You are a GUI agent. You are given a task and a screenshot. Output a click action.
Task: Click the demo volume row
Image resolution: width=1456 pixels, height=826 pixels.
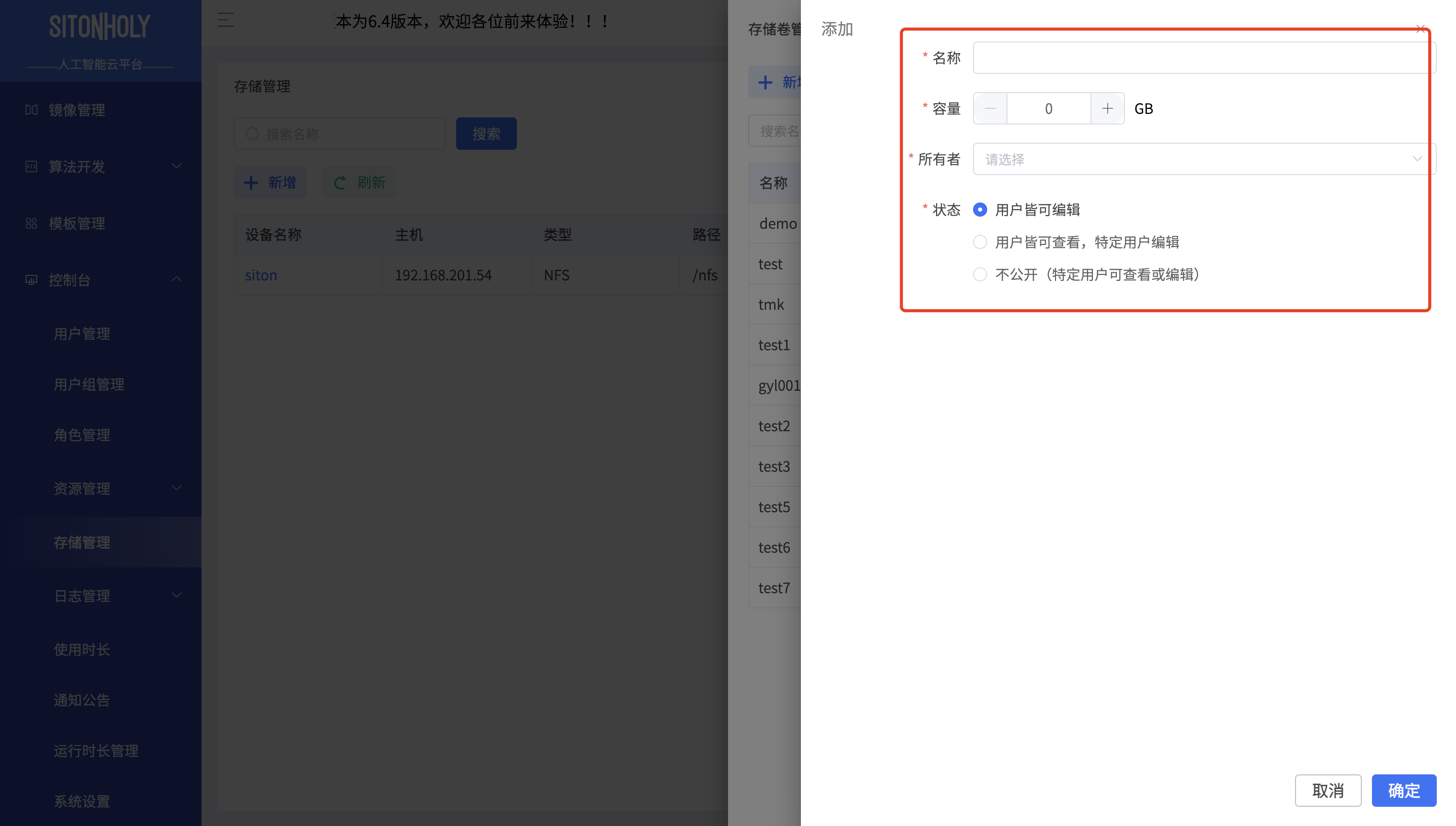(775, 224)
